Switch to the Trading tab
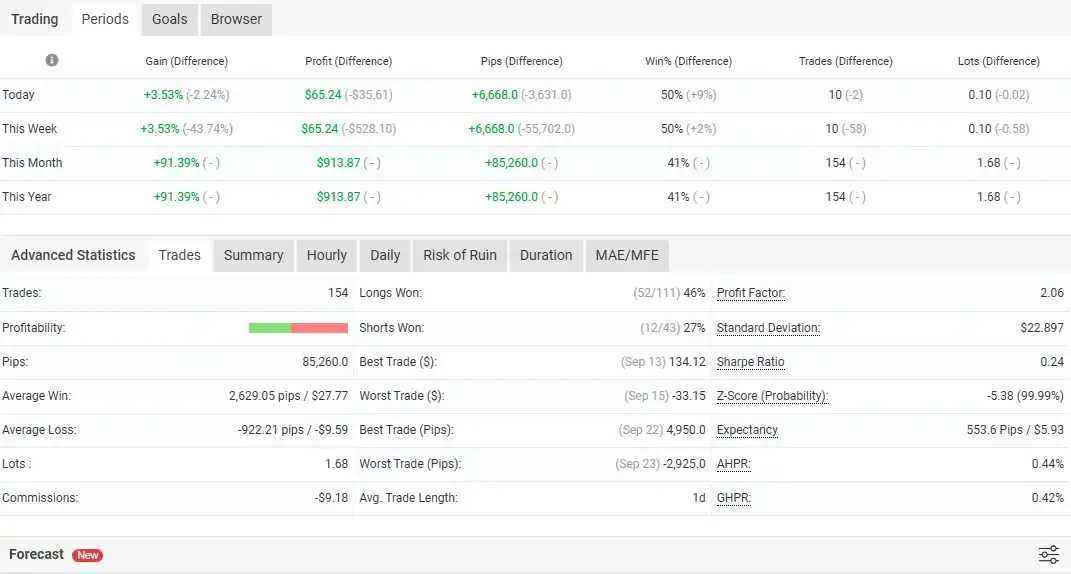 pos(35,19)
